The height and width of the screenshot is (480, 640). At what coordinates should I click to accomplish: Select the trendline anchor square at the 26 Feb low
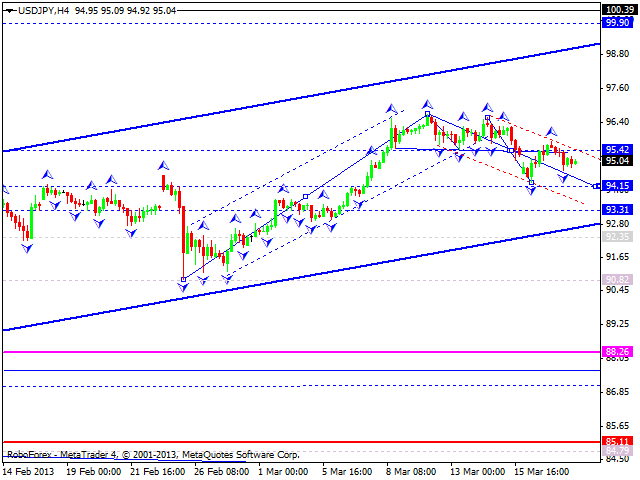[x=183, y=279]
